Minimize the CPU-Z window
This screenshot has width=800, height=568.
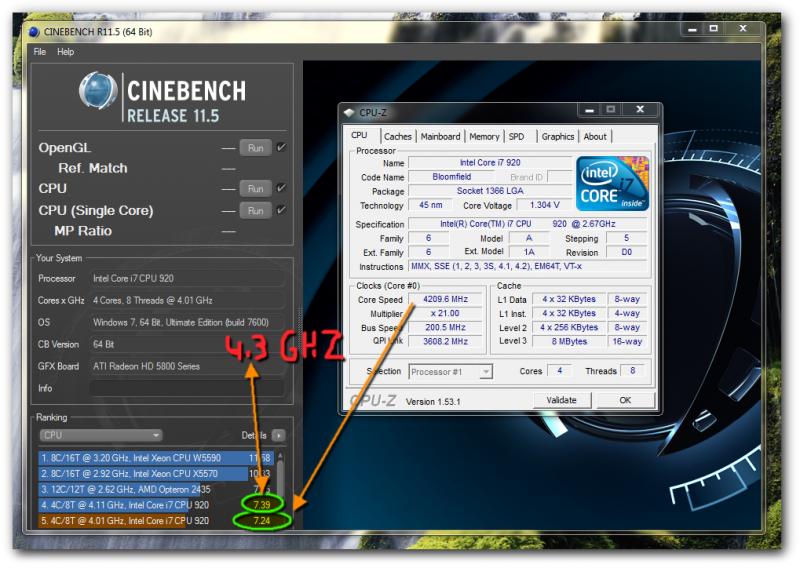pos(589,110)
